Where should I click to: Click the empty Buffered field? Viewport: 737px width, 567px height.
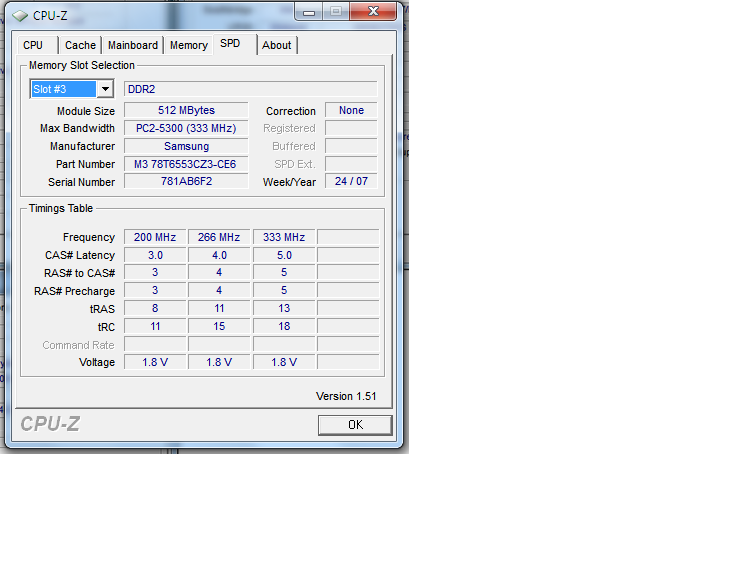[351, 146]
